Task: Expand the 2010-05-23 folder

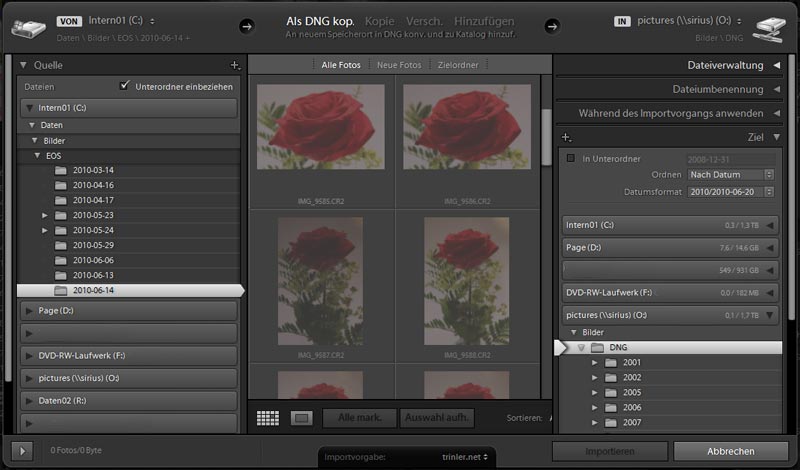Action: [x=44, y=215]
